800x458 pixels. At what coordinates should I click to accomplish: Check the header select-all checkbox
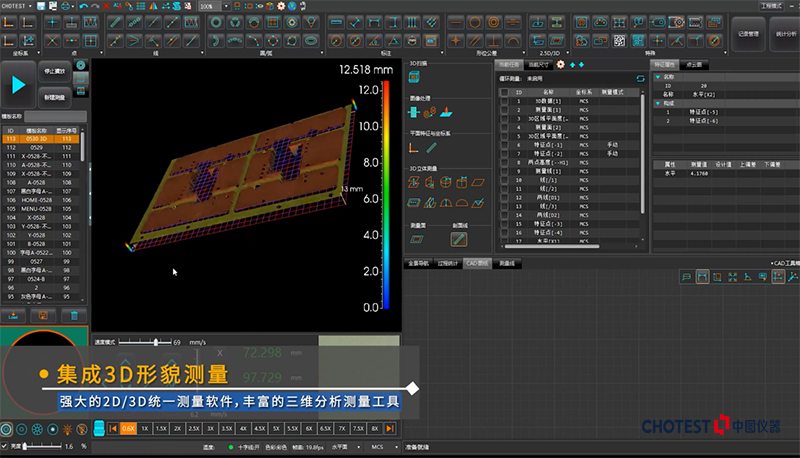pos(505,90)
